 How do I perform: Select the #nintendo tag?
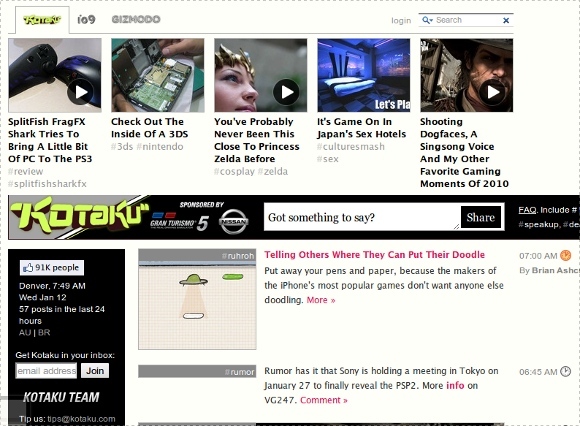160,146
